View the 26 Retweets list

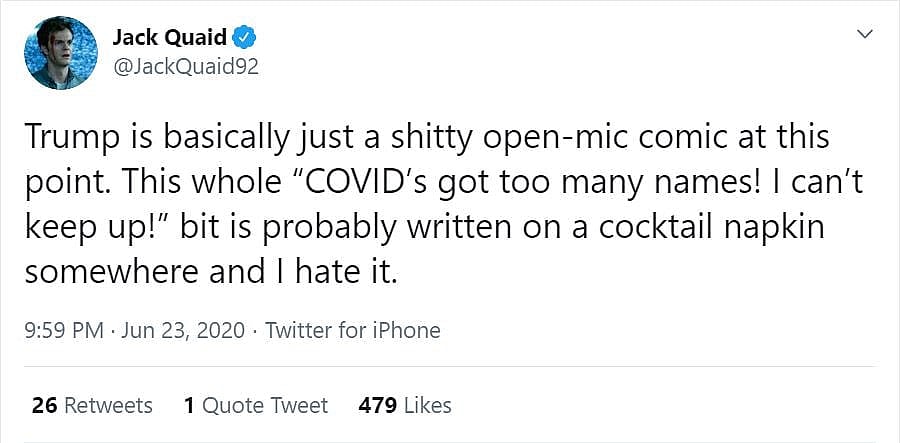(x=92, y=405)
